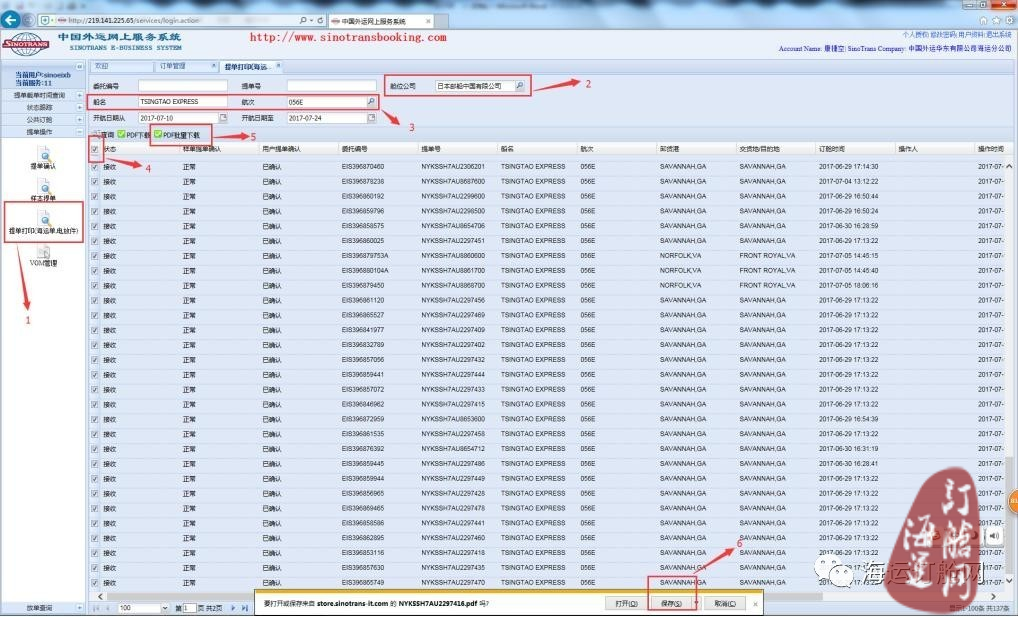The width and height of the screenshot is (1018, 617).
Task: Click the refresh icon in address bar
Action: pos(320,21)
